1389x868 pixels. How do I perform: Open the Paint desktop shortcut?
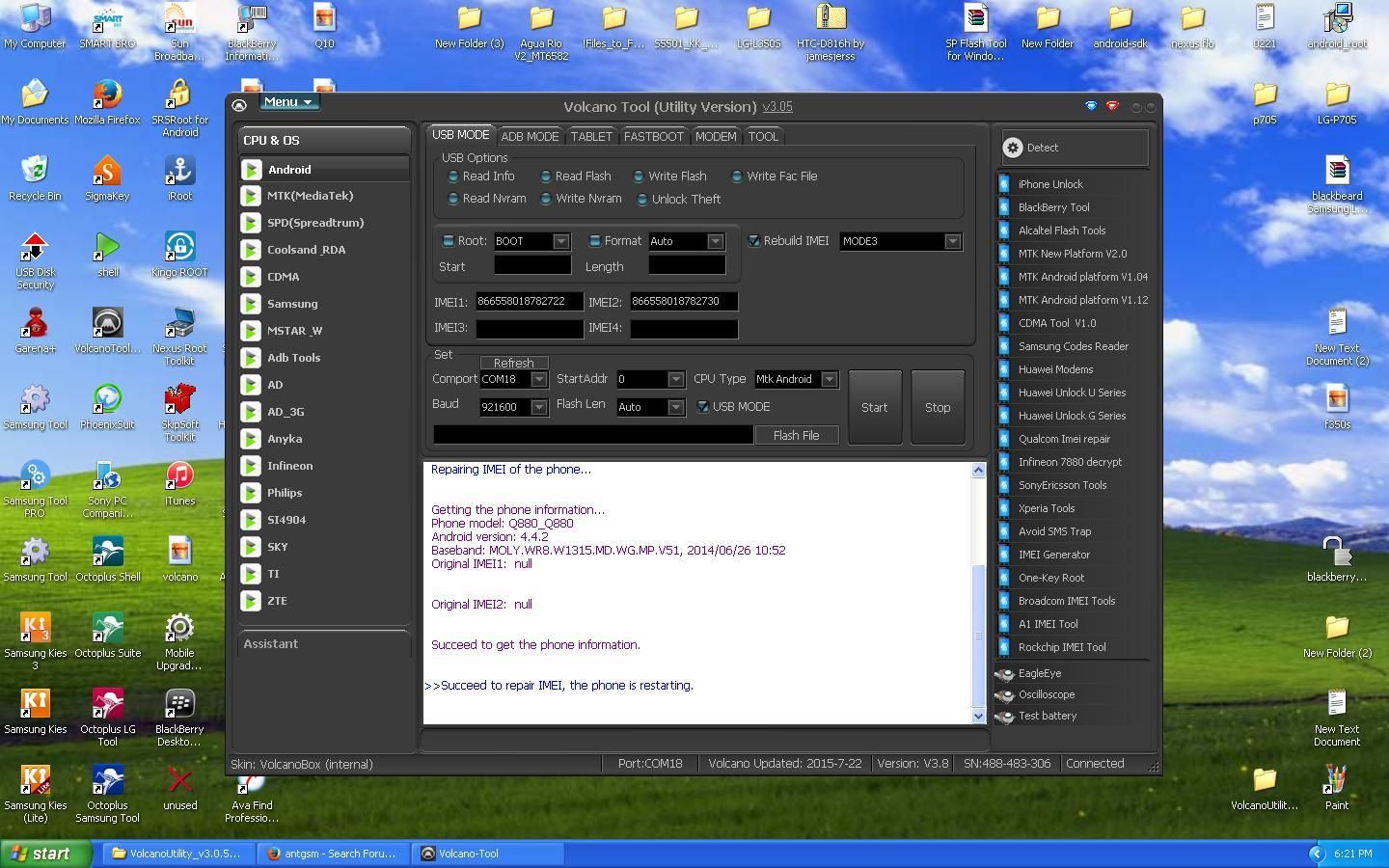pyautogui.click(x=1336, y=787)
